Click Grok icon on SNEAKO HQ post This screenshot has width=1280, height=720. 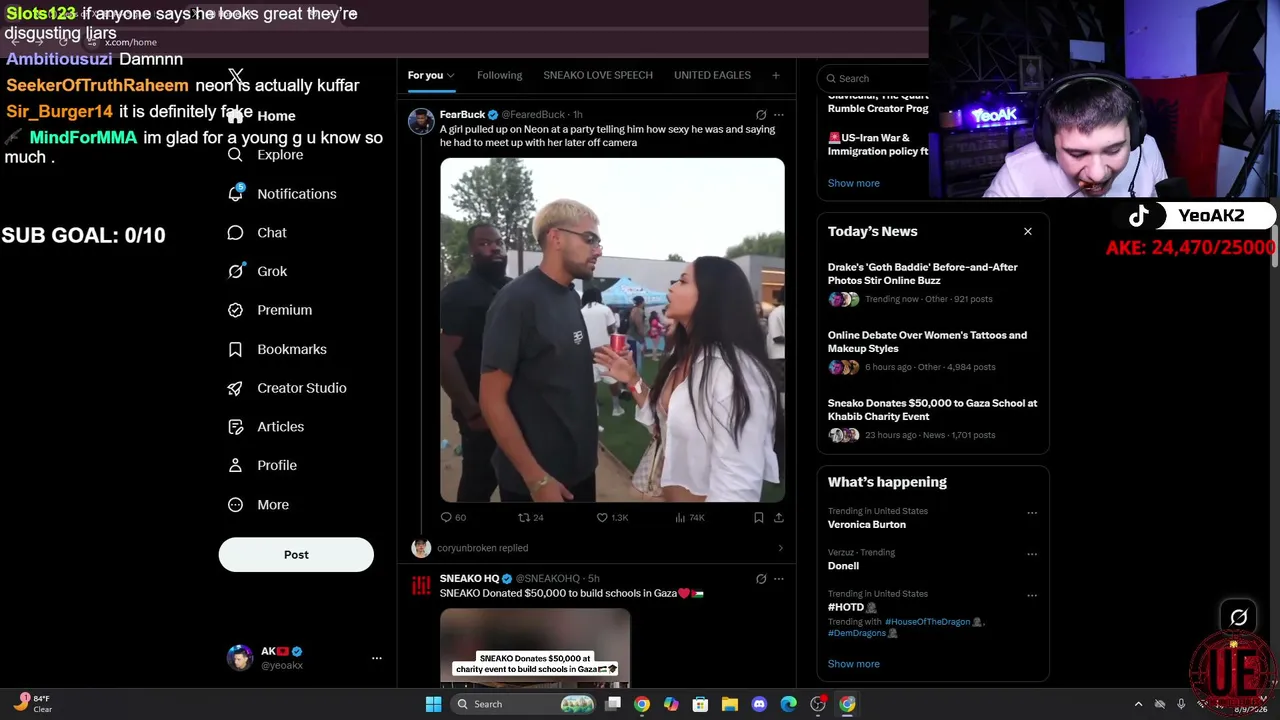761,579
